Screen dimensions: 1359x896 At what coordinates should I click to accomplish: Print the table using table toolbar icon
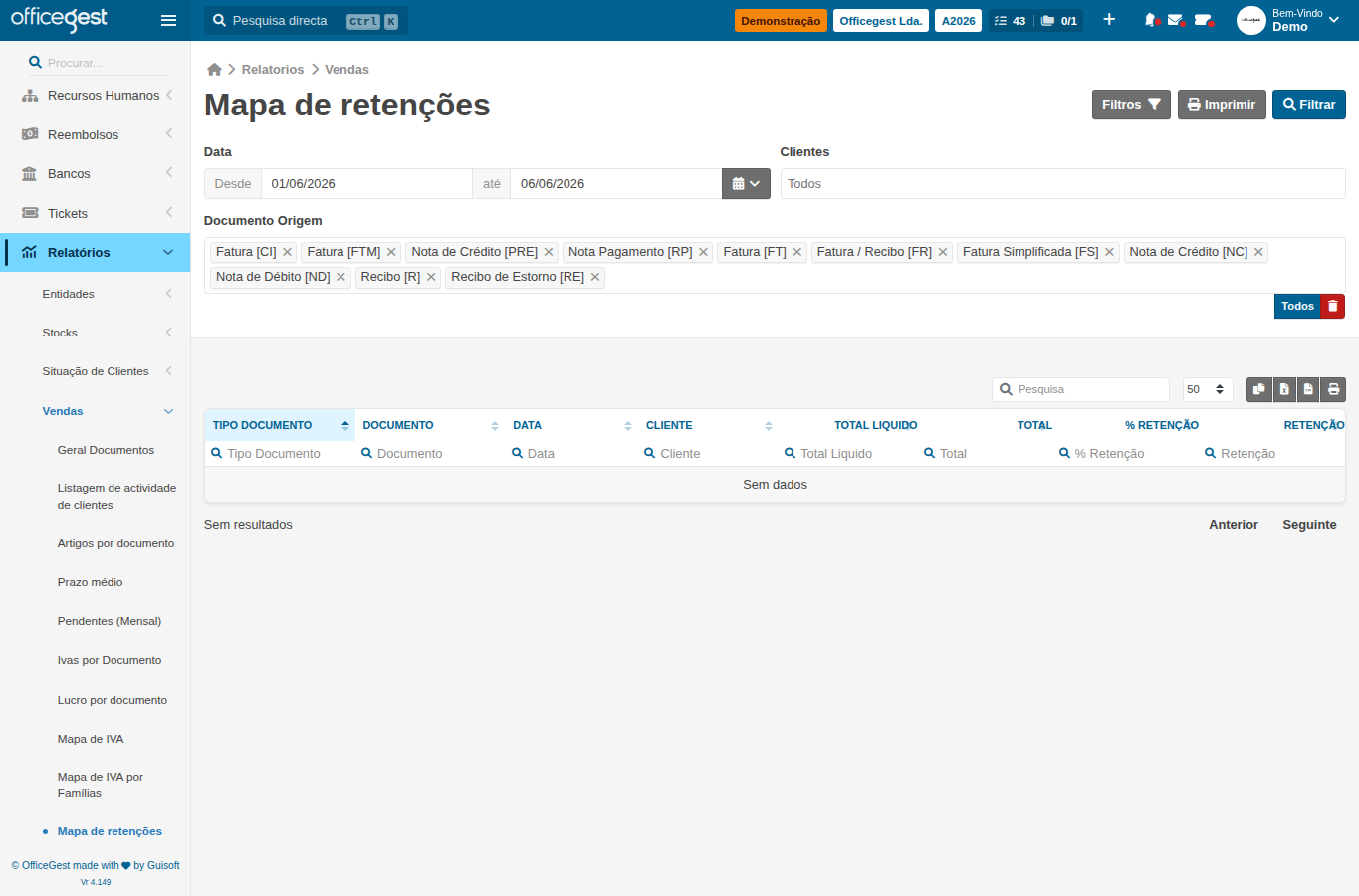coord(1333,389)
